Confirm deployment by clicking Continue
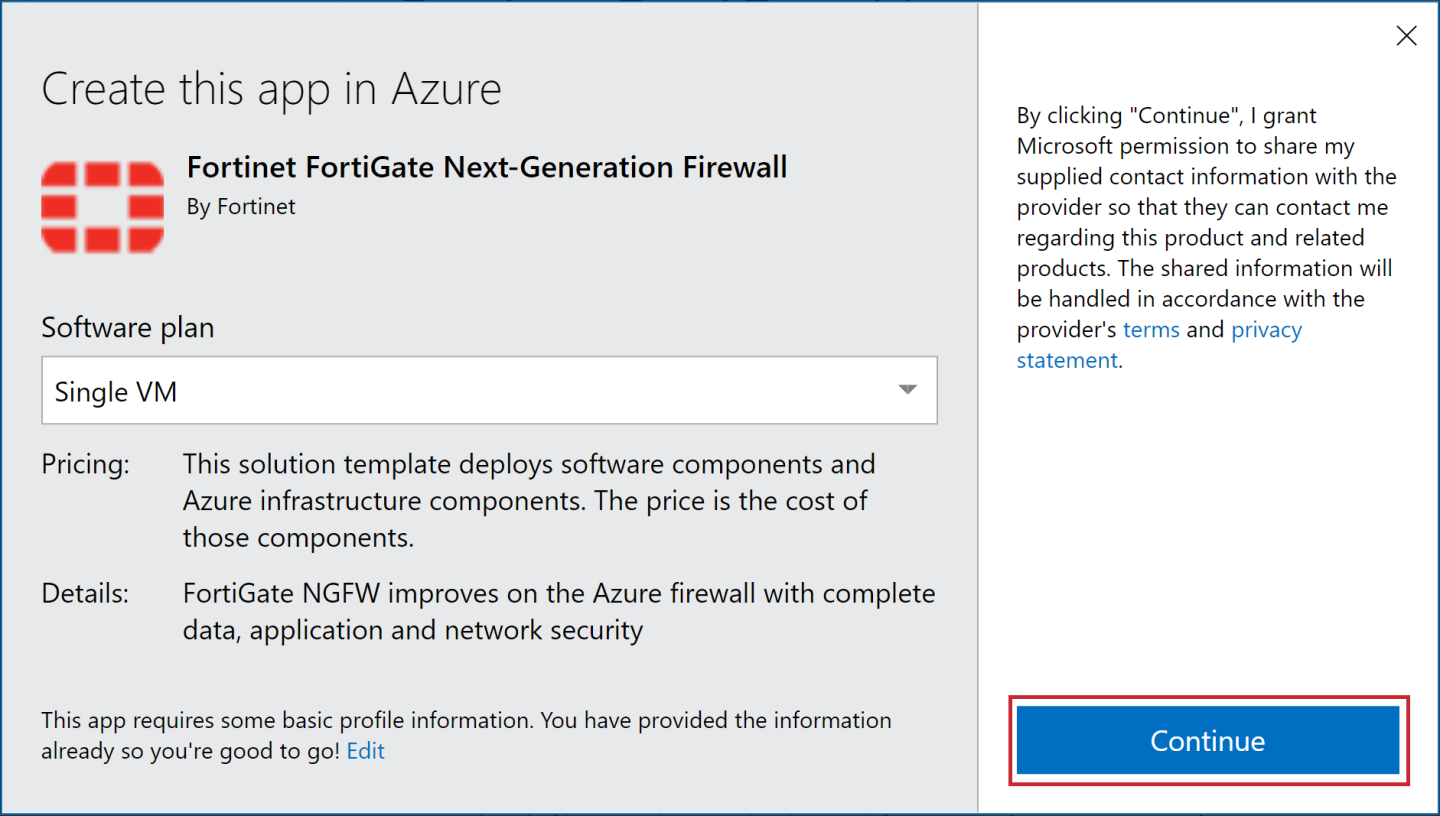1440x816 pixels. [1207, 741]
